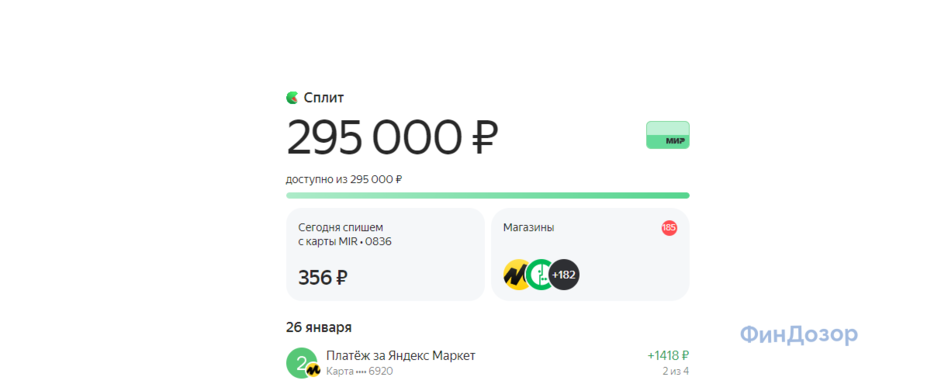The width and height of the screenshot is (941, 384).
Task: Select the green store logo icon
Action: coord(540,275)
